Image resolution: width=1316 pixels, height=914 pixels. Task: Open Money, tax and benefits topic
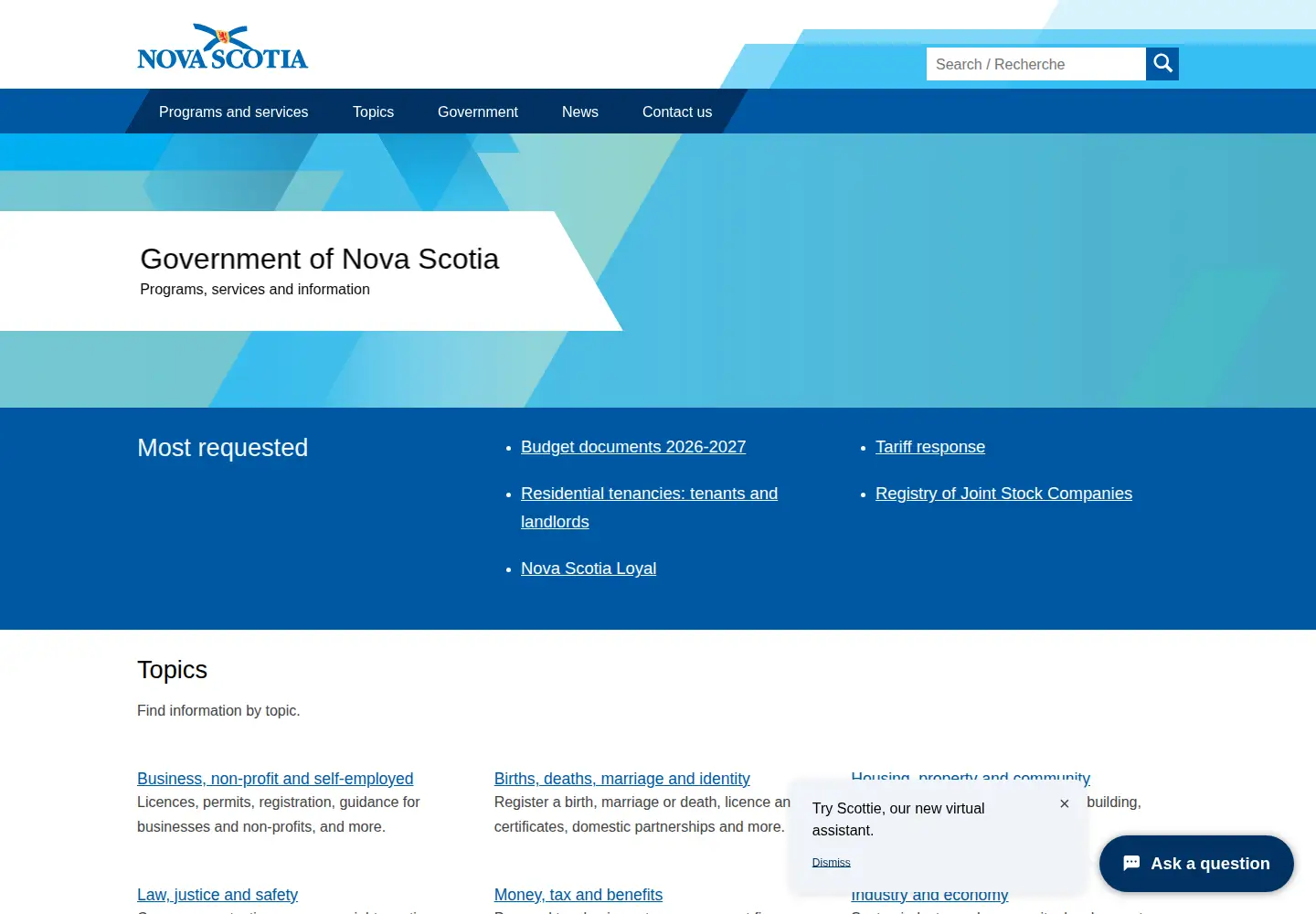578,895
